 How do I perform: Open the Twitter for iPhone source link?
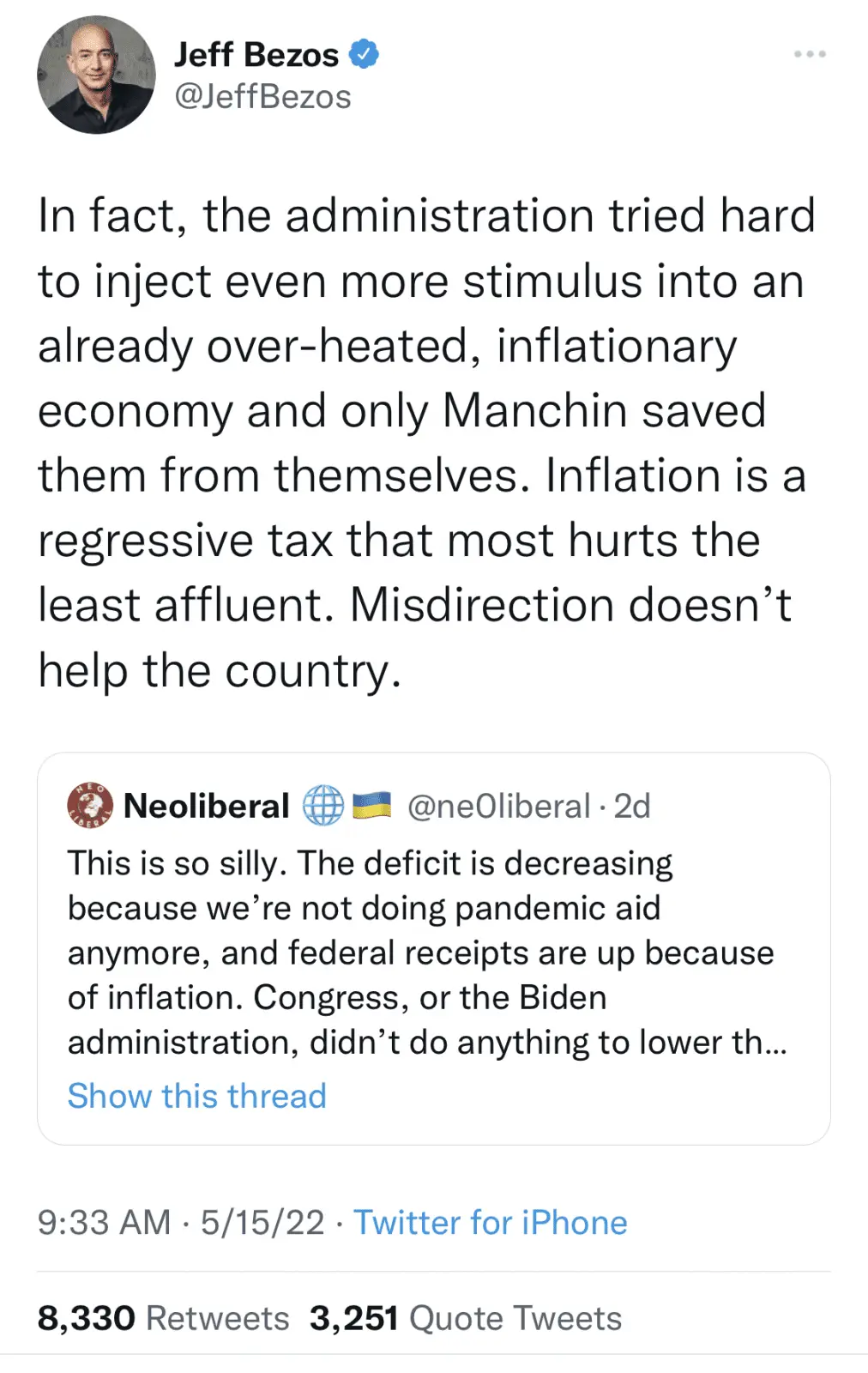pyautogui.click(x=490, y=1222)
